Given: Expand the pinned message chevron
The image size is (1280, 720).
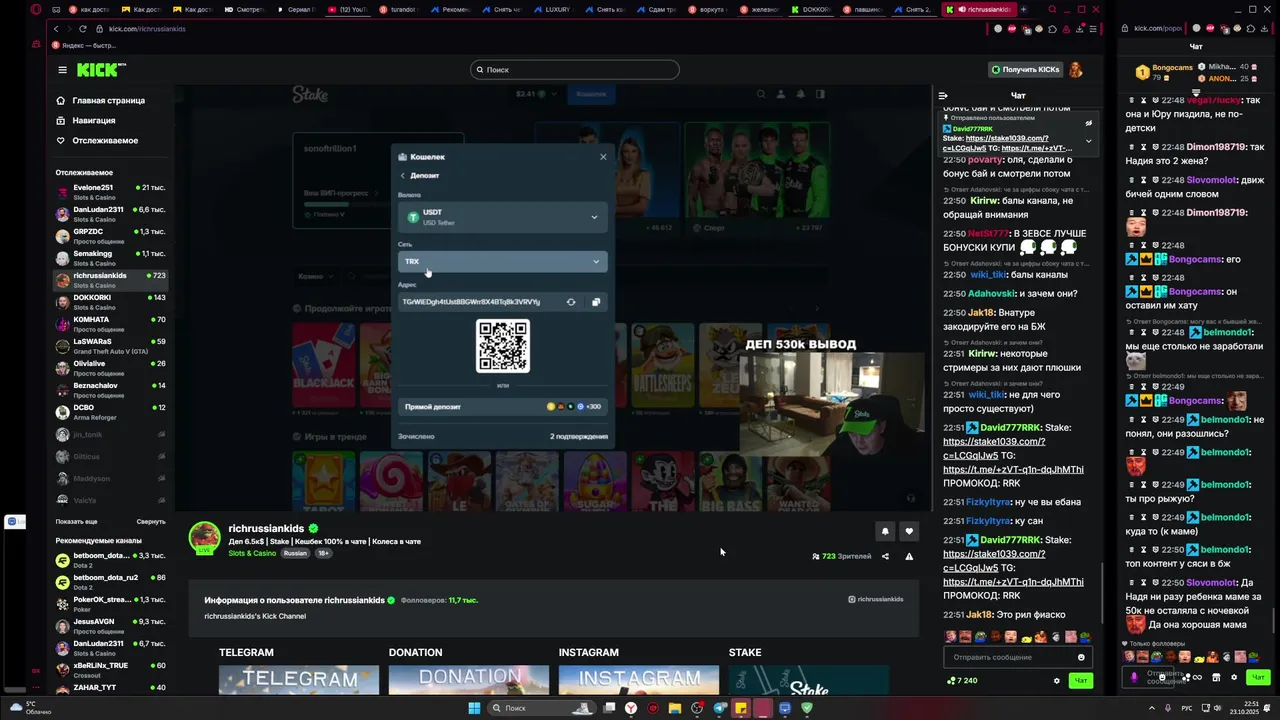Looking at the screenshot, I should coord(1089,141).
